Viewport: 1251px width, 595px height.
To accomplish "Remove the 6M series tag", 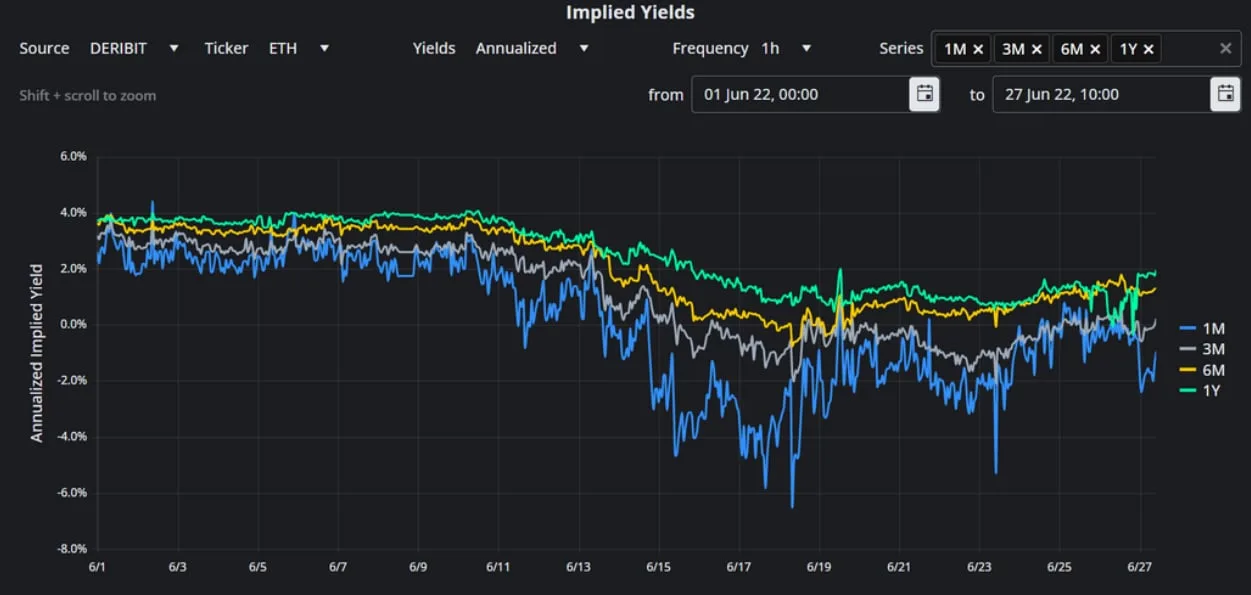I will 1094,48.
